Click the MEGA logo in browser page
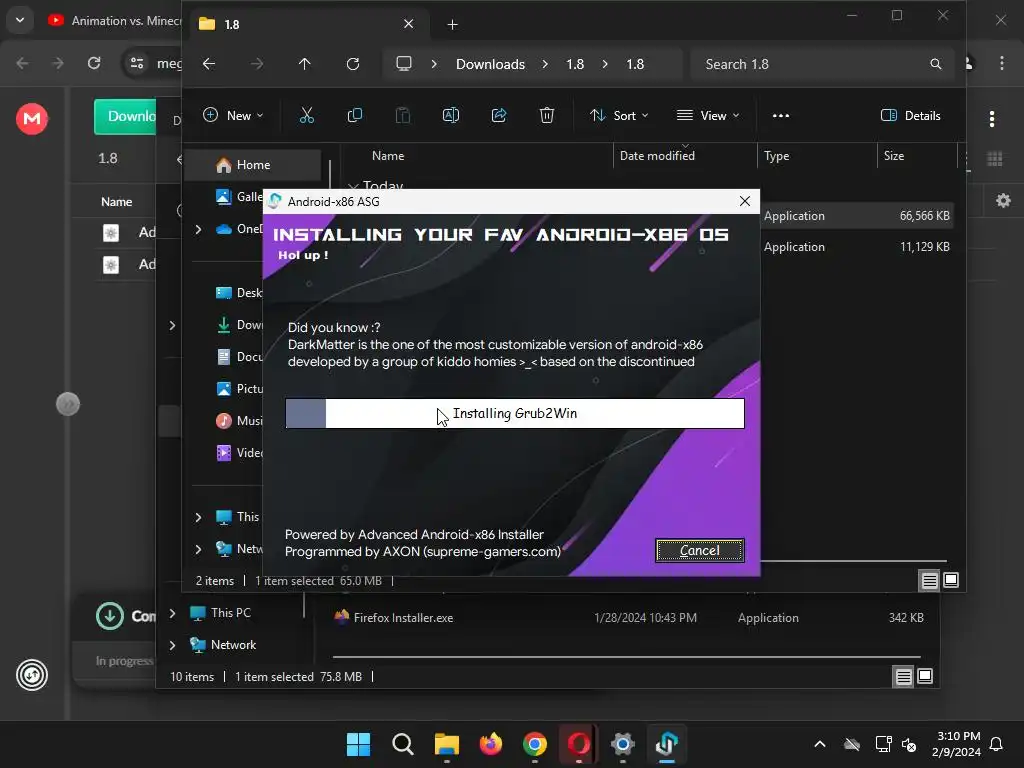This screenshot has height=768, width=1024. pyautogui.click(x=32, y=119)
